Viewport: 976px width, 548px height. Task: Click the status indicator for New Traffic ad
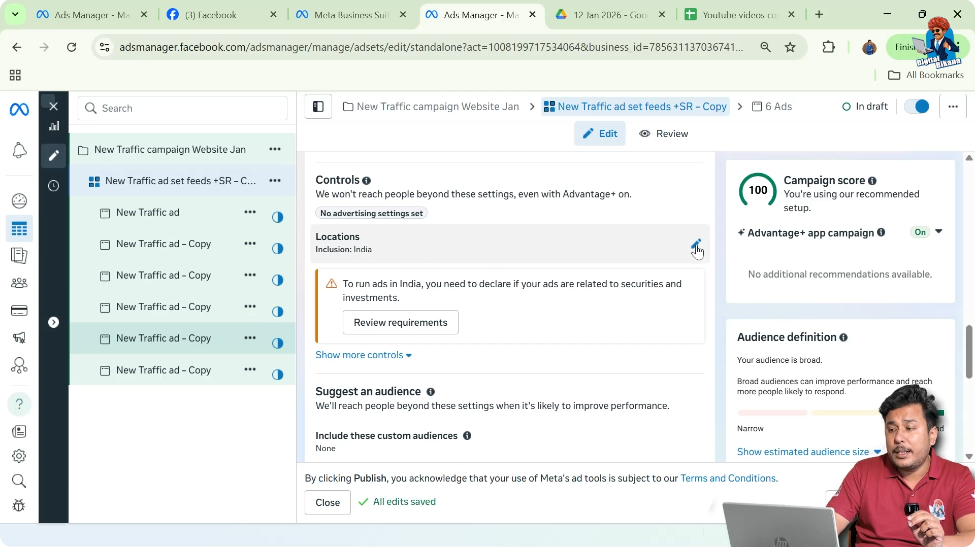(278, 217)
